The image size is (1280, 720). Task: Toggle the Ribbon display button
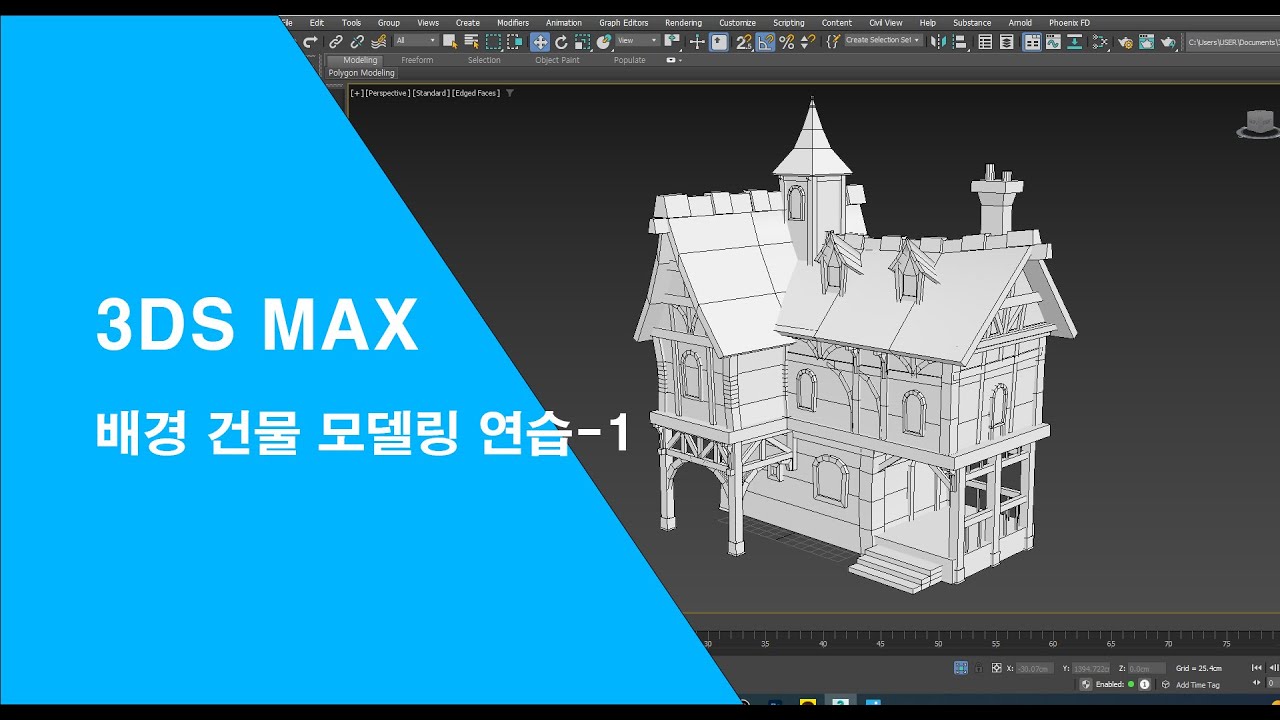[x=1031, y=42]
